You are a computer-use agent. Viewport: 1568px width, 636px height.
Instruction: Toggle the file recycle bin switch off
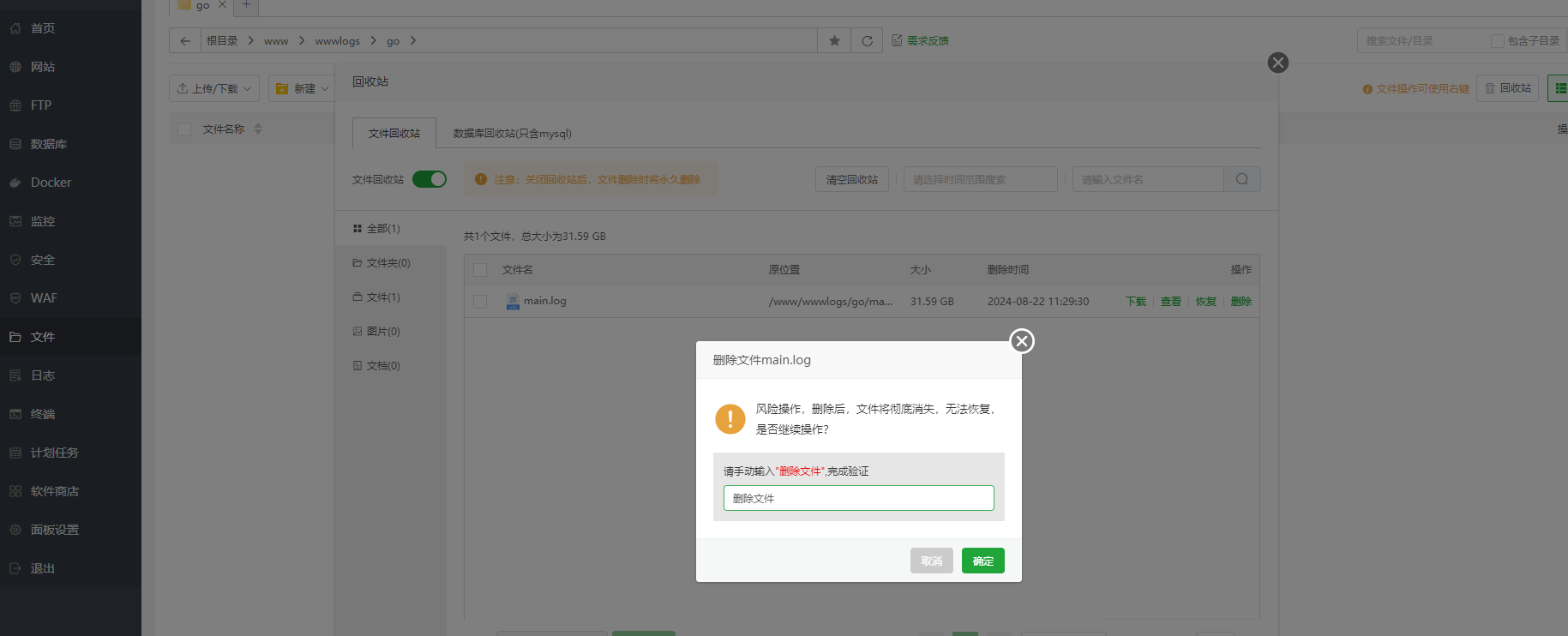click(x=430, y=179)
